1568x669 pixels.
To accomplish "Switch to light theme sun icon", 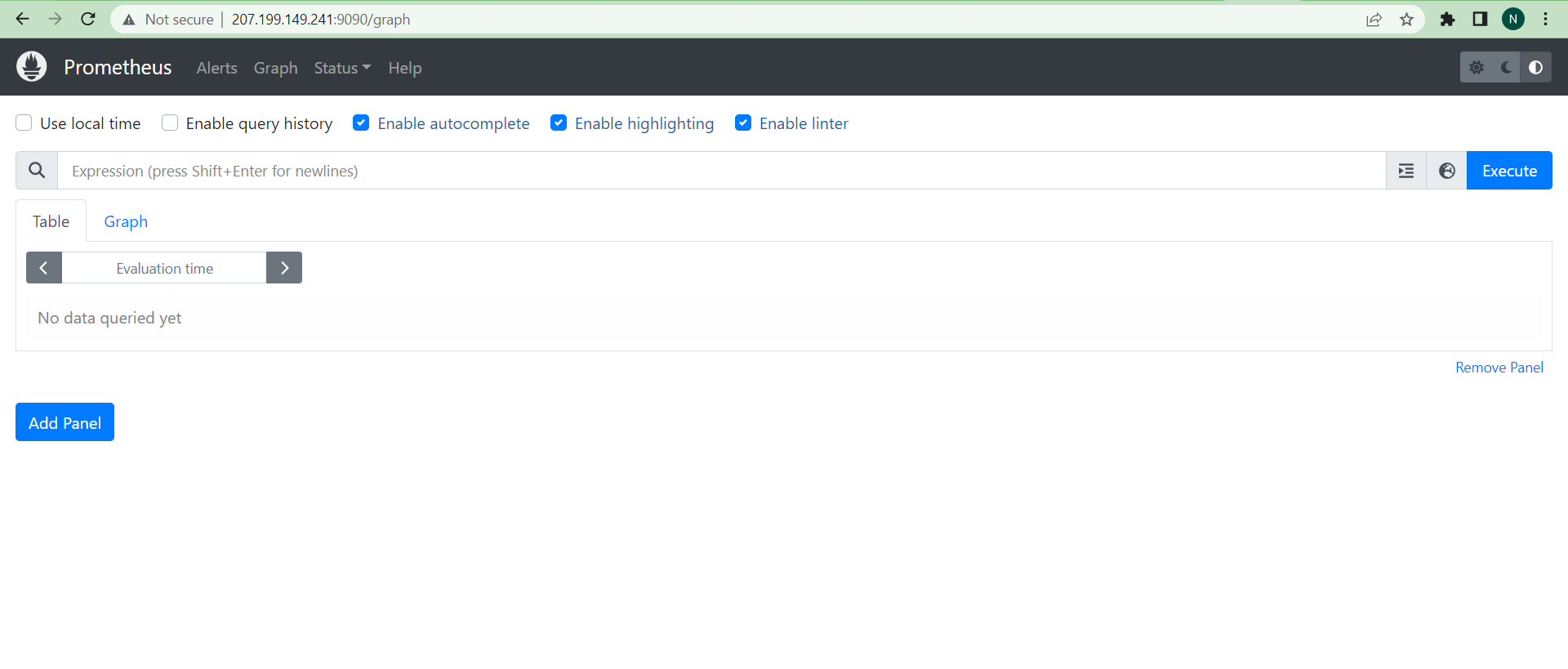I will click(1476, 67).
